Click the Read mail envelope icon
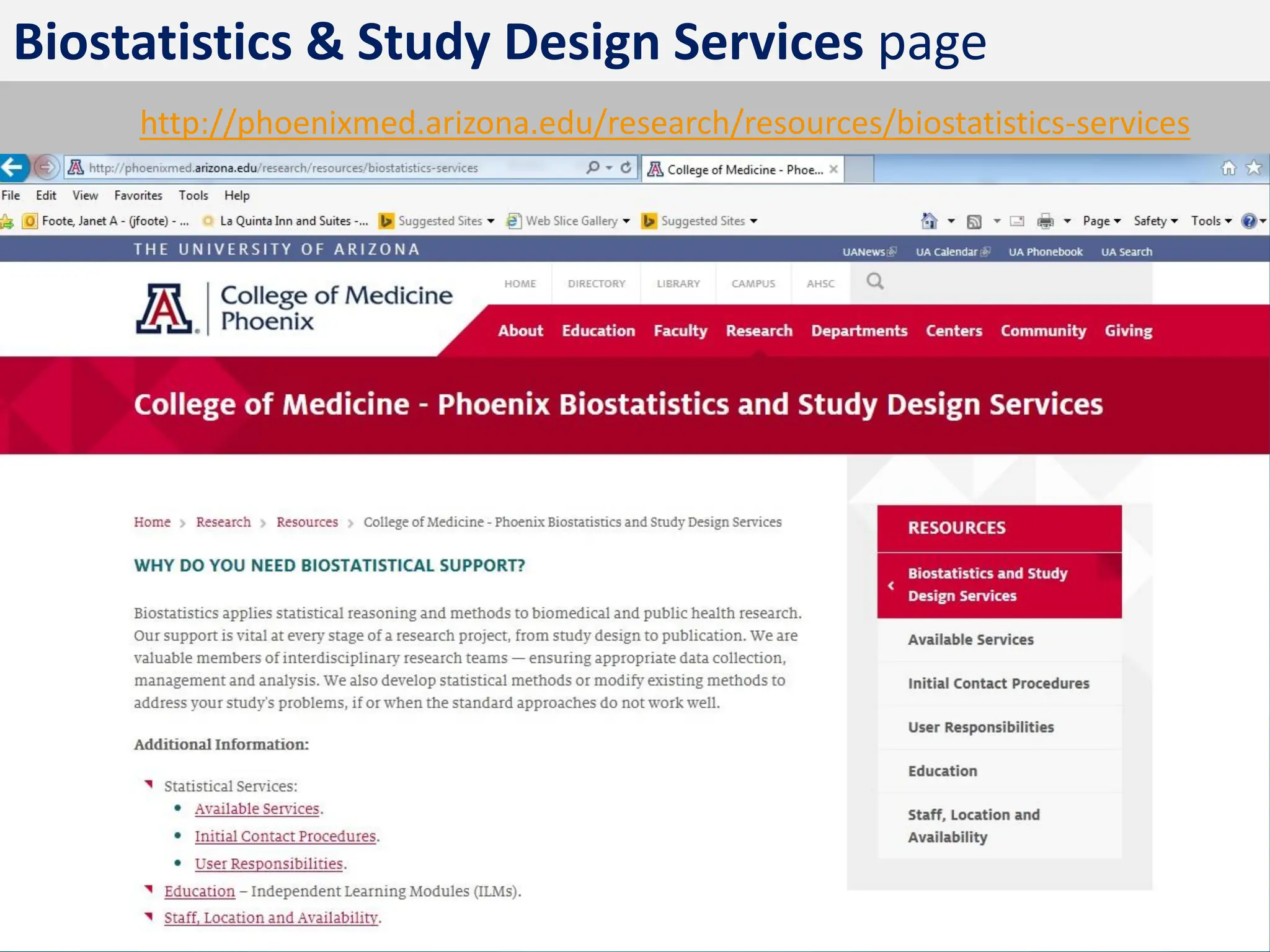This screenshot has width=1270, height=952. point(1017,221)
